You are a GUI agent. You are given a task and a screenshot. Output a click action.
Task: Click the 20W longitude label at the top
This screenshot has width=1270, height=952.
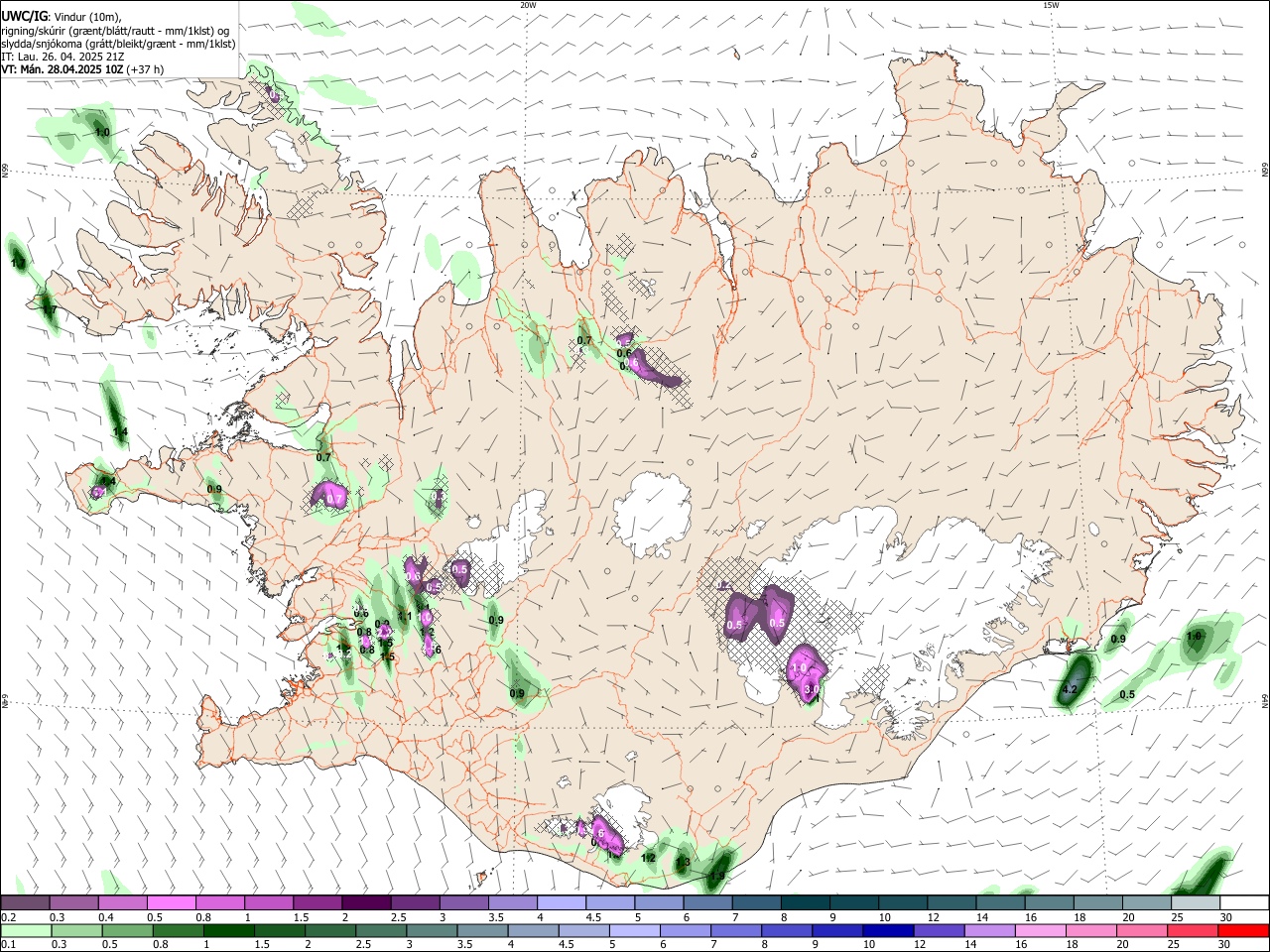(528, 5)
